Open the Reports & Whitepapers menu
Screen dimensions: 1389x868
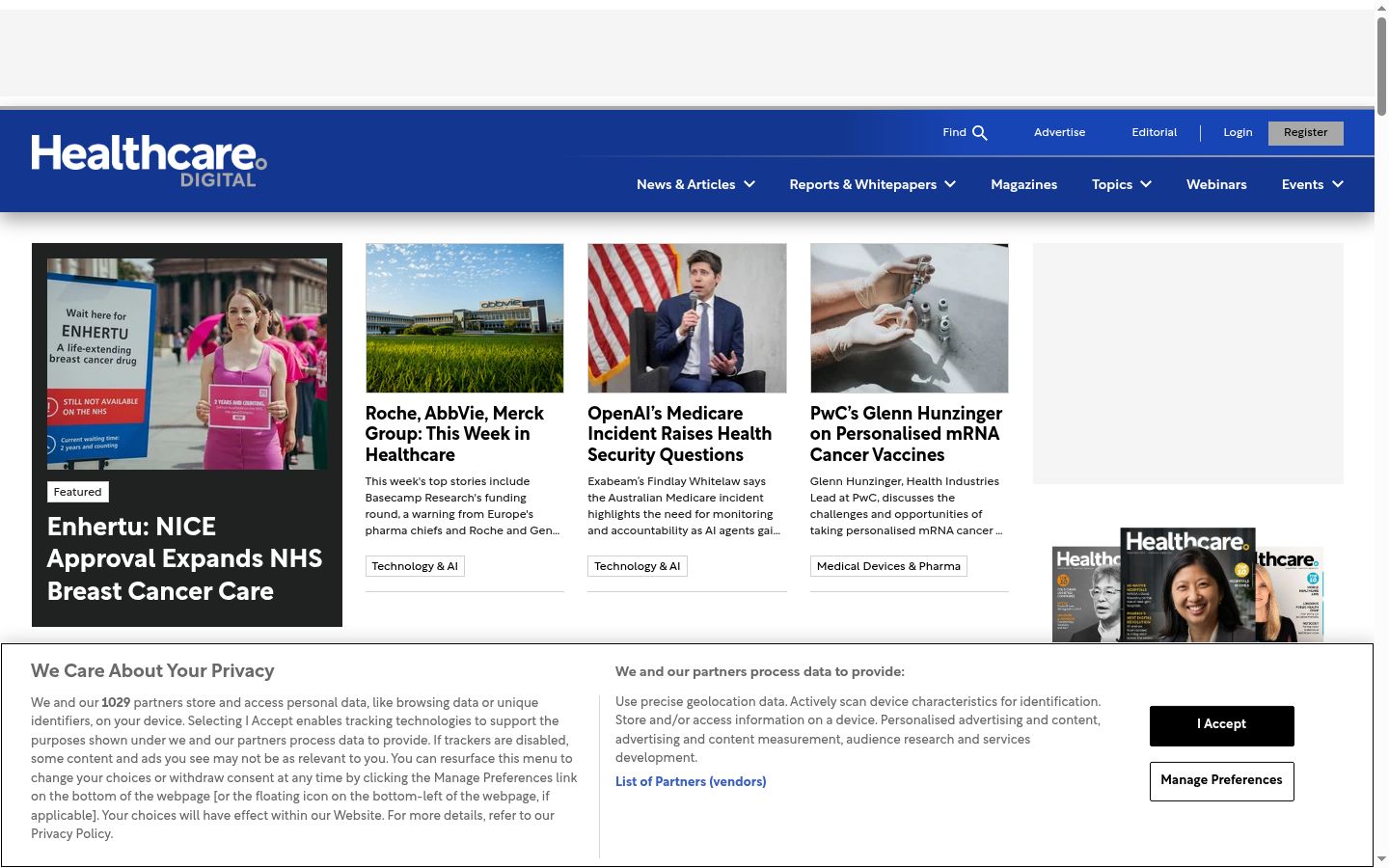(x=863, y=184)
